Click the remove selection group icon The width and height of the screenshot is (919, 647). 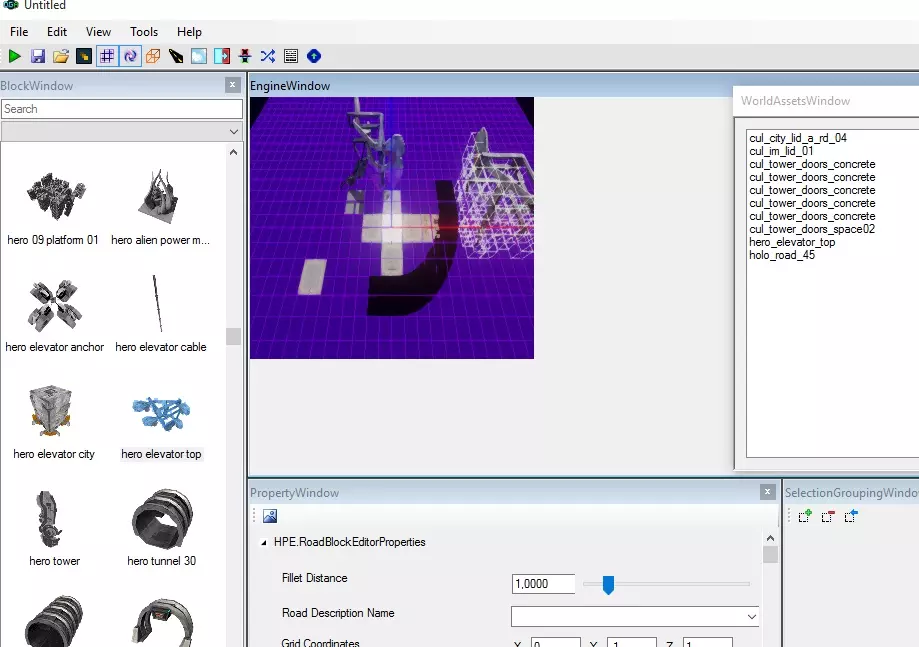pos(828,516)
